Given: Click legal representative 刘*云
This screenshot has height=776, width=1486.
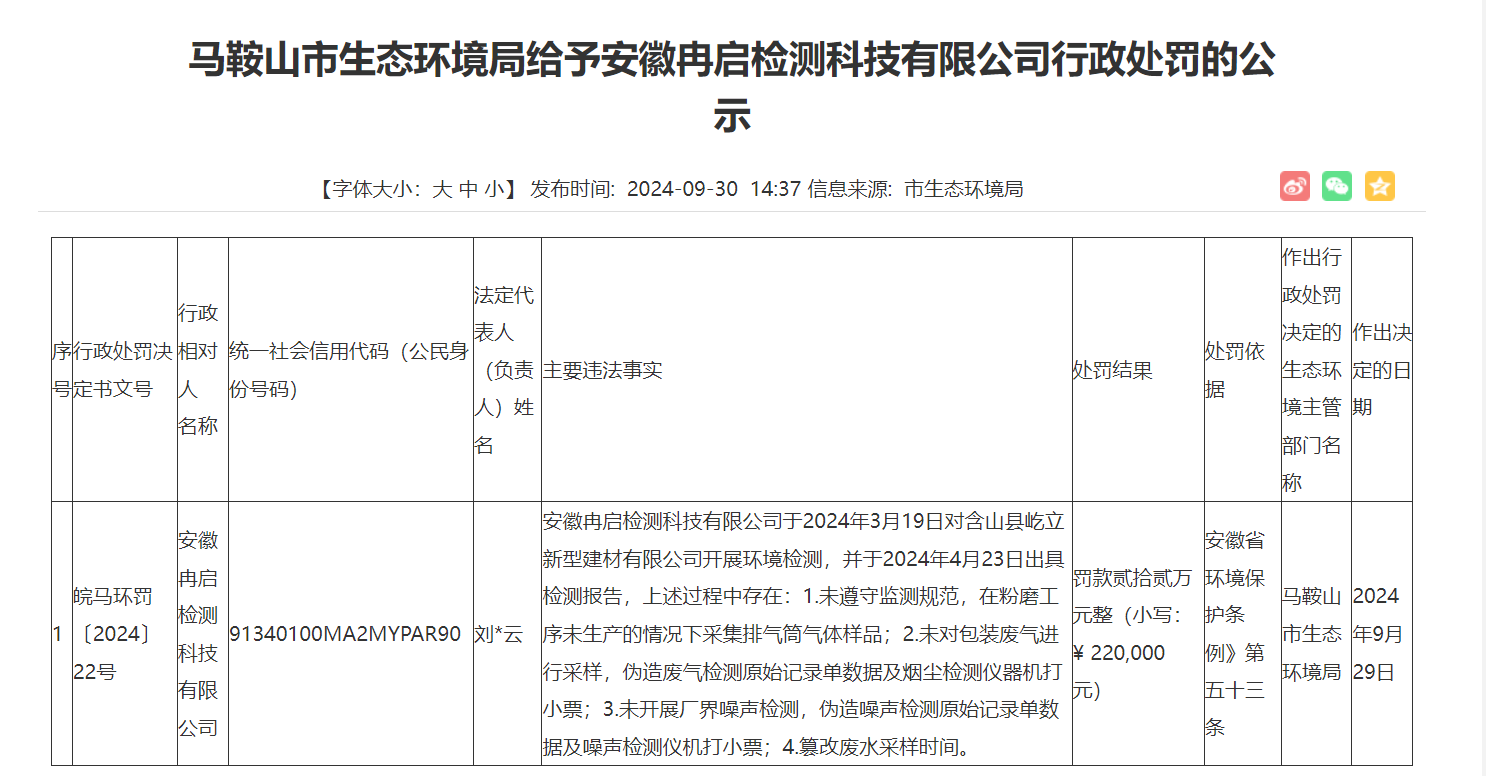Looking at the screenshot, I should 507,634.
